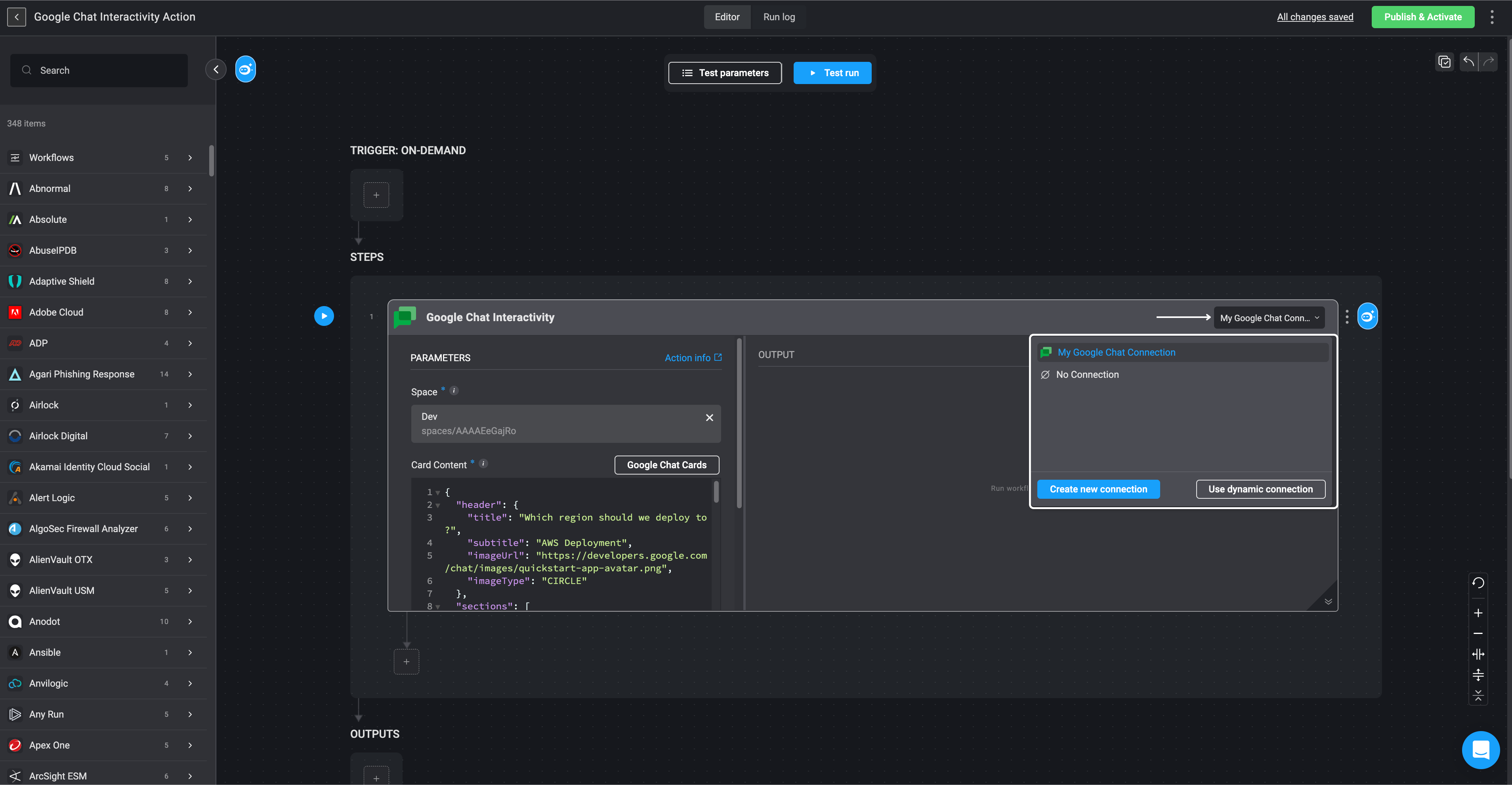Image resolution: width=1512 pixels, height=785 pixels.
Task: Expand the Agari Phishing Response category
Action: tap(190, 374)
